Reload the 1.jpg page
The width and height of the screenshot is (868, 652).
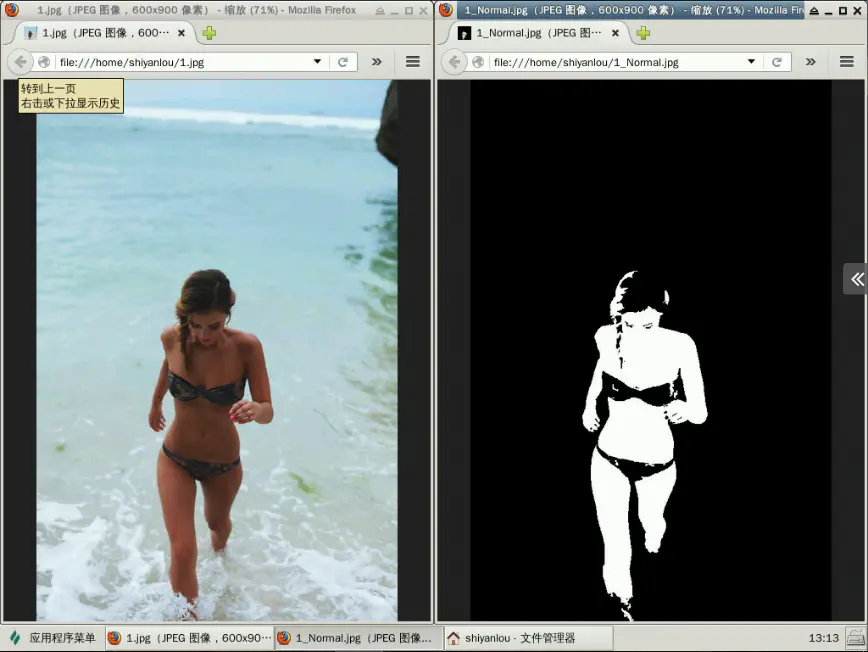(x=343, y=62)
